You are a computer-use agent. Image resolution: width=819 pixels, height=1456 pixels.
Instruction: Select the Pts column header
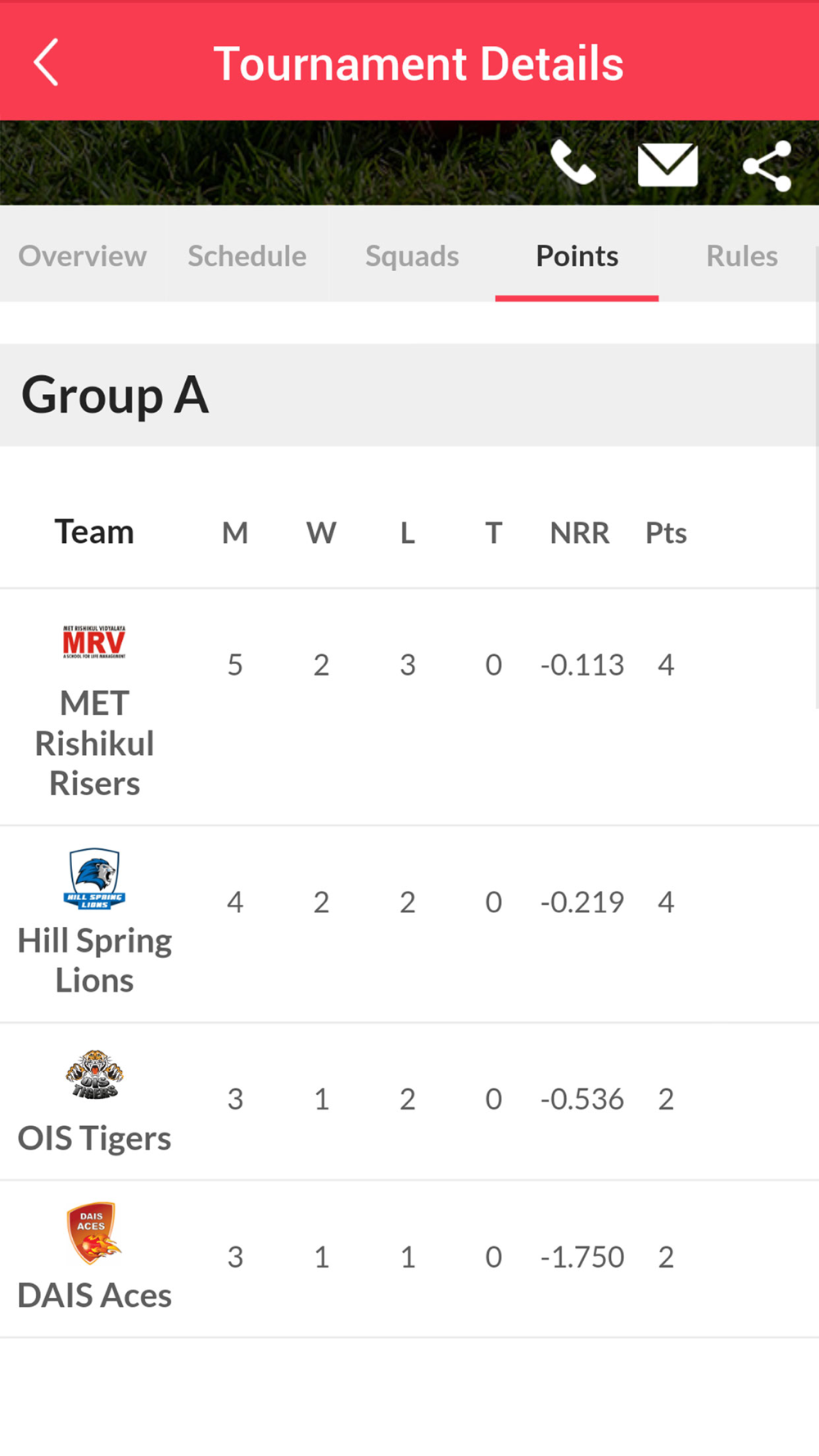[x=666, y=533]
